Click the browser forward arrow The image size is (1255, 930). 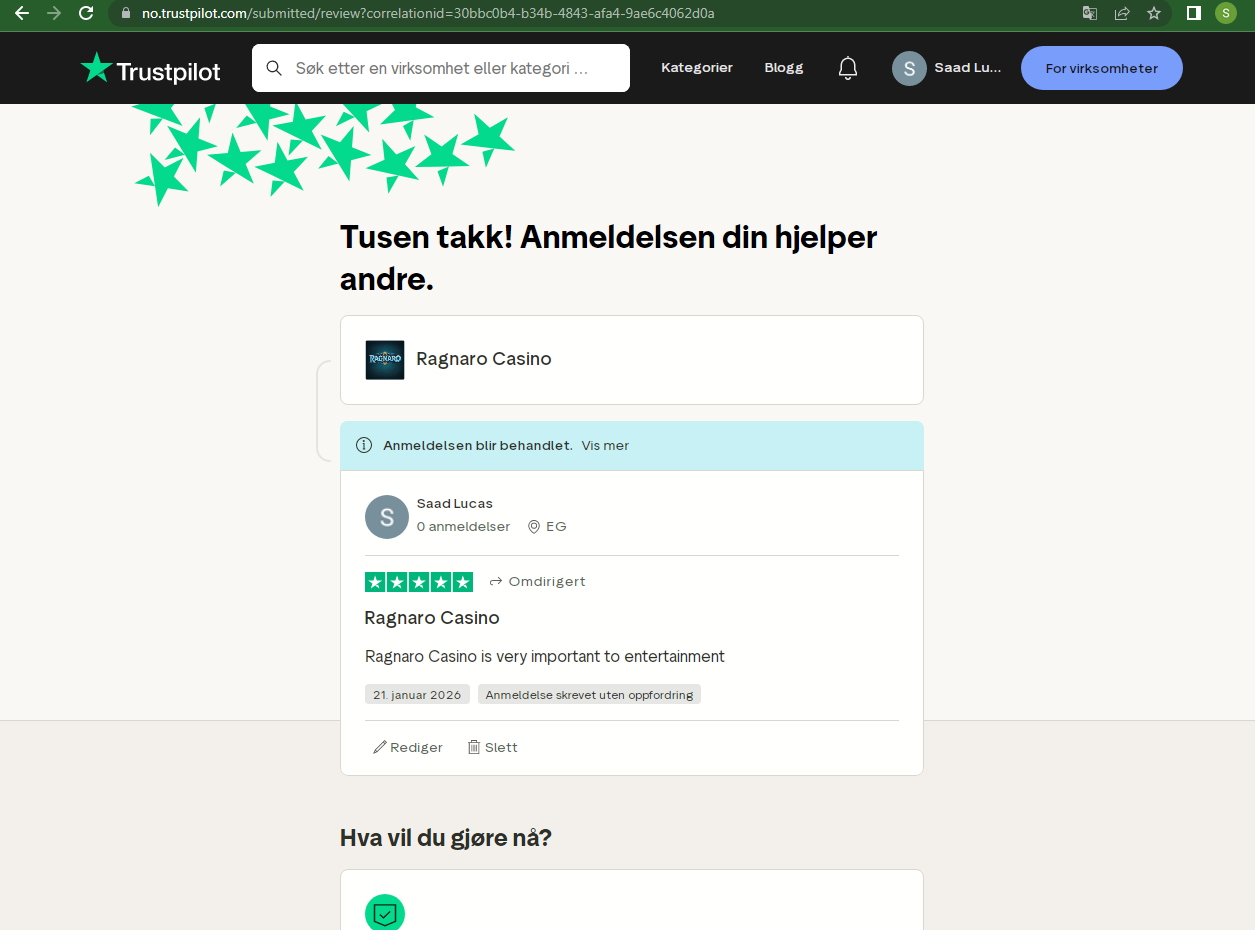click(53, 13)
